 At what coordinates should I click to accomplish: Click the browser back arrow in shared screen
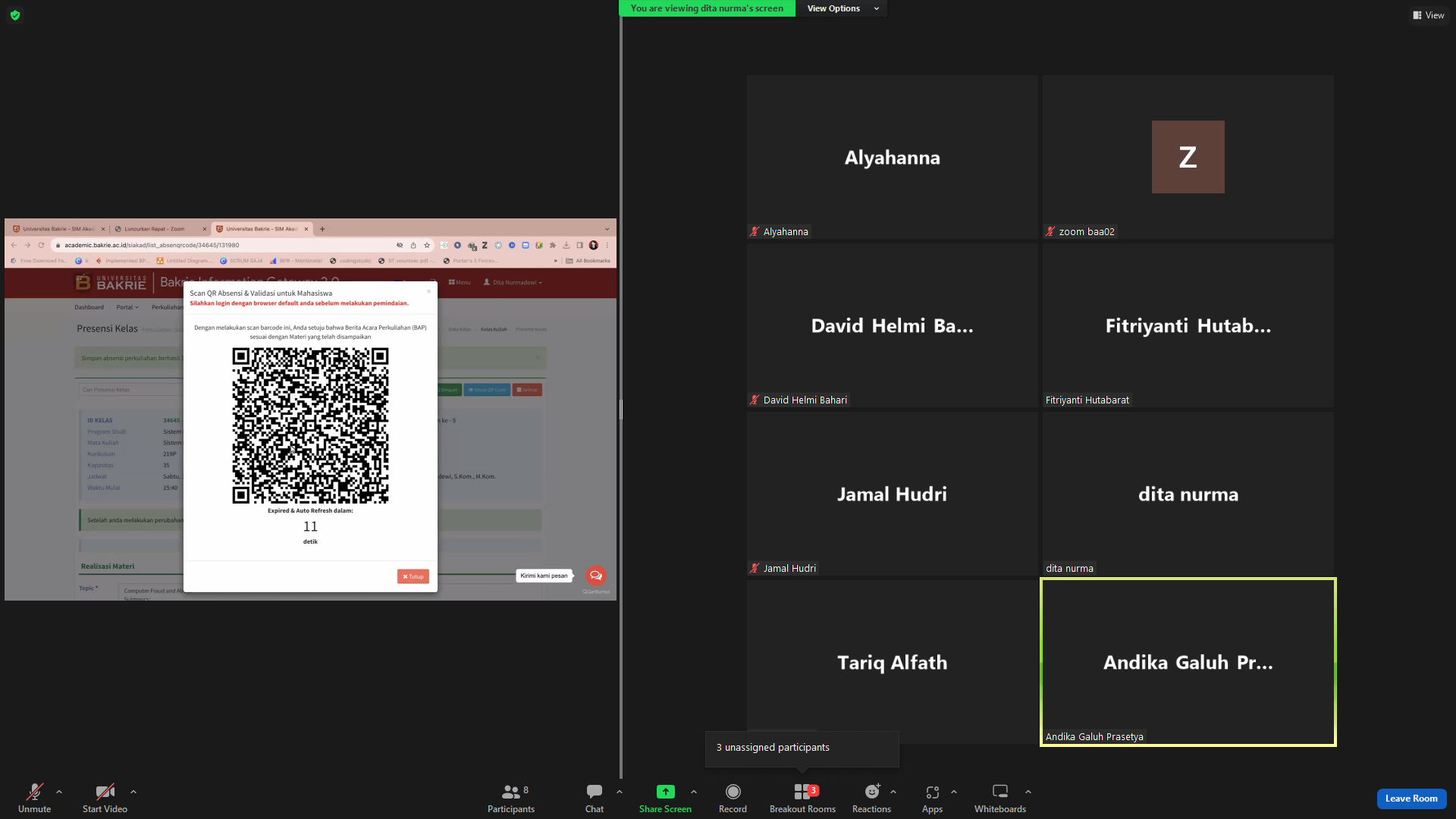[x=14, y=245]
